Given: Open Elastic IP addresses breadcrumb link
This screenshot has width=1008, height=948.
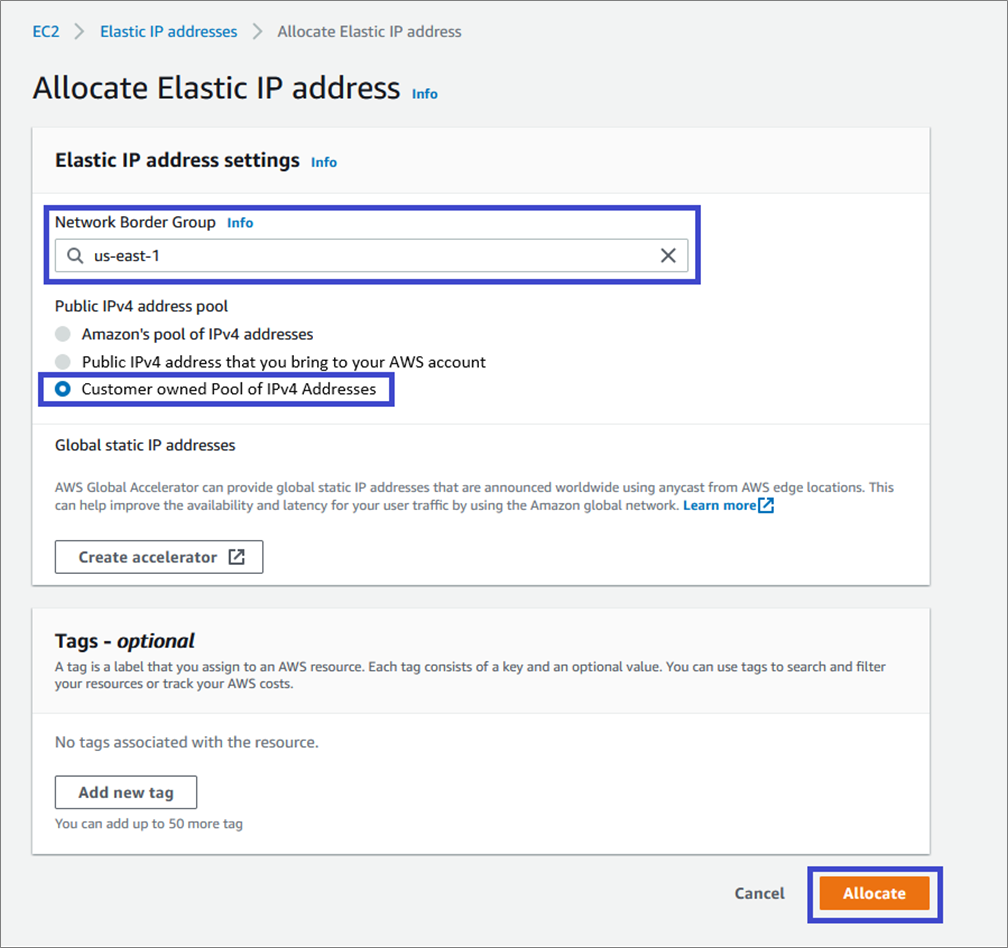Looking at the screenshot, I should [x=168, y=31].
